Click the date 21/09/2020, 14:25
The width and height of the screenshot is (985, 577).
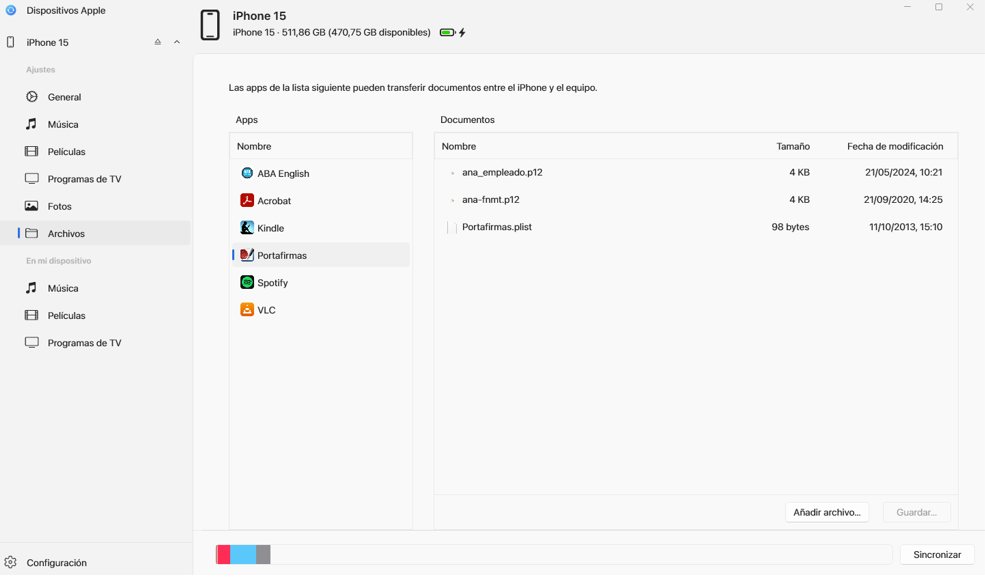click(x=903, y=200)
